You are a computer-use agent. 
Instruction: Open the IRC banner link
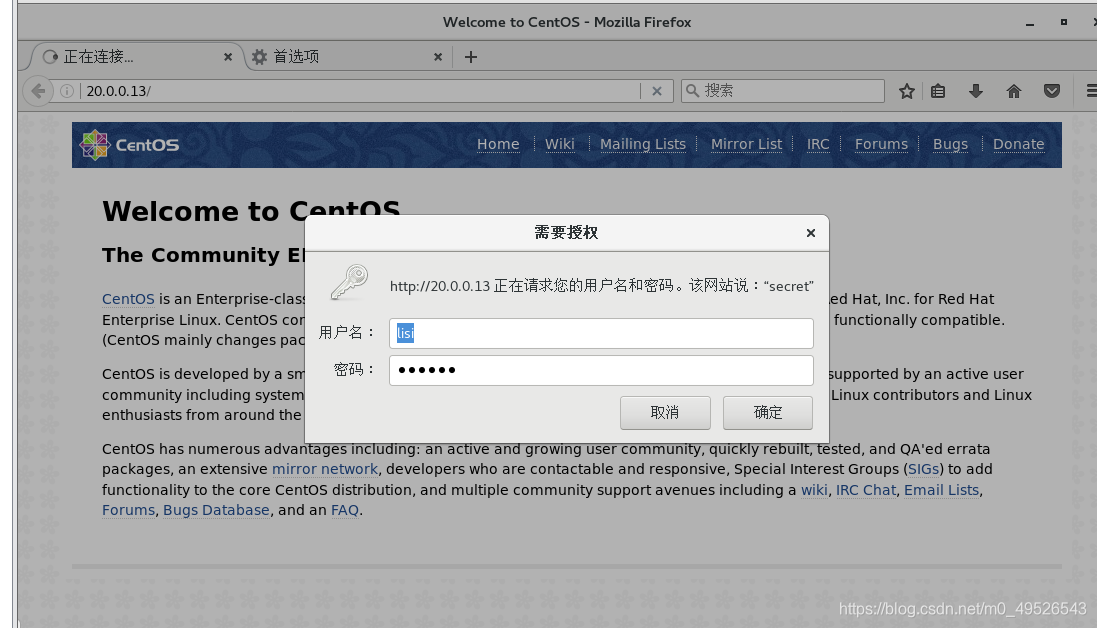coord(818,144)
